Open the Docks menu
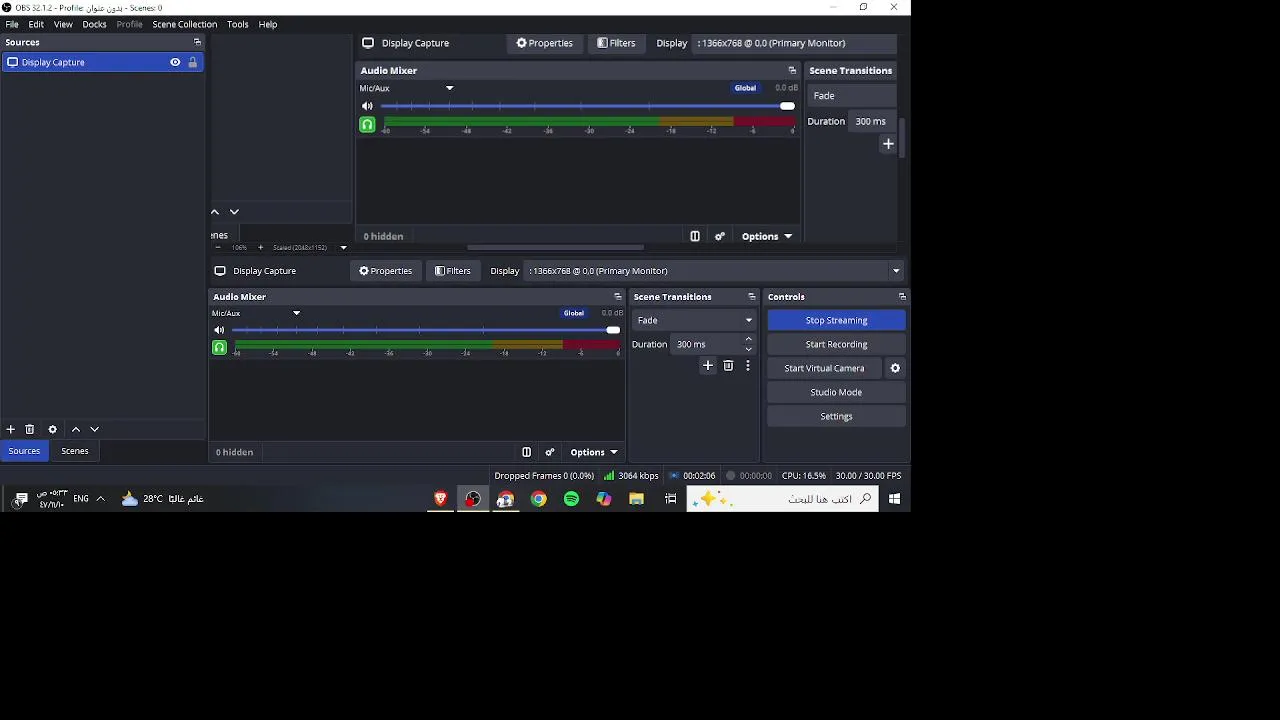Screen dimensions: 1280x720 [94, 24]
